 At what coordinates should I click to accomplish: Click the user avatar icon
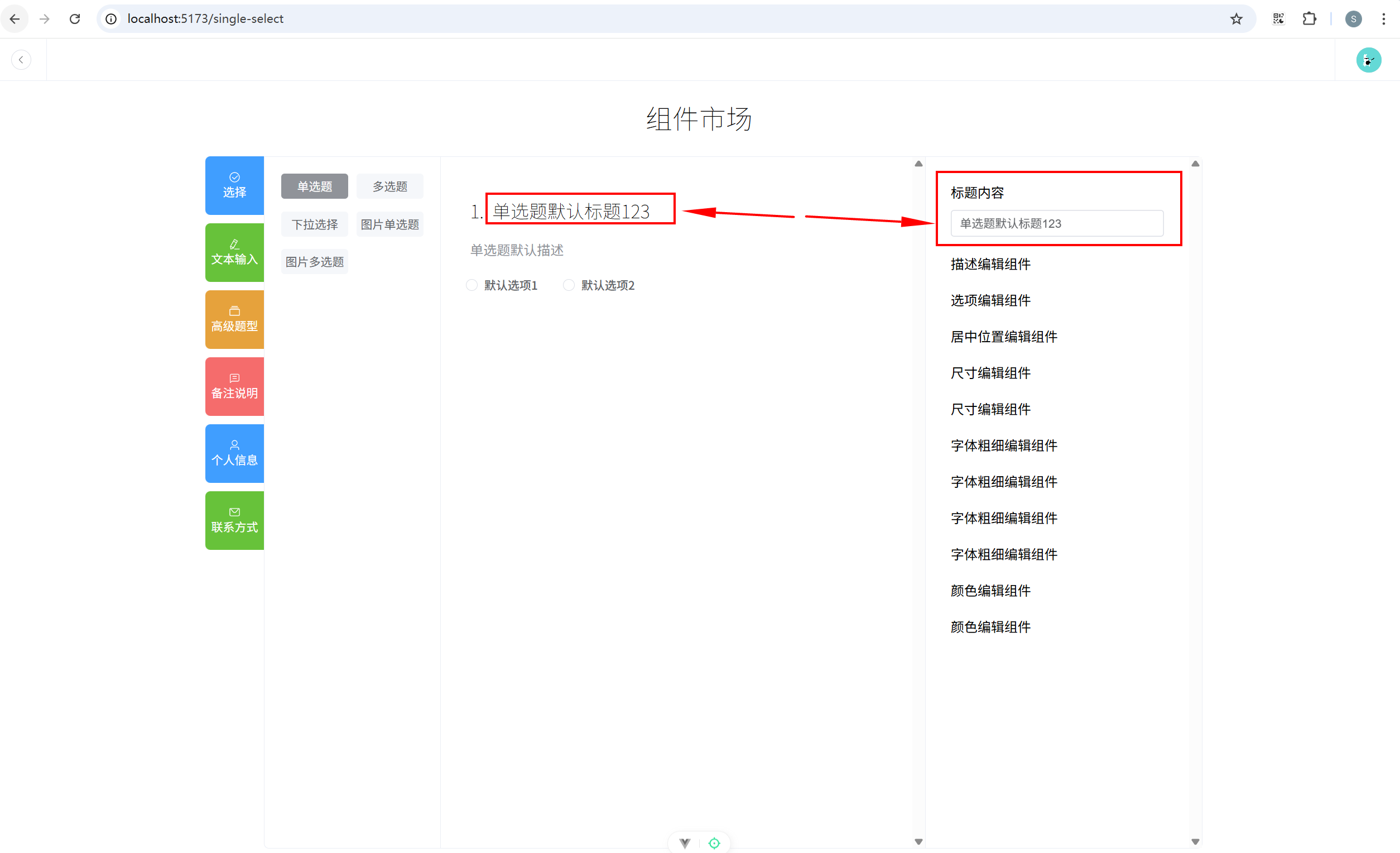click(x=1368, y=60)
